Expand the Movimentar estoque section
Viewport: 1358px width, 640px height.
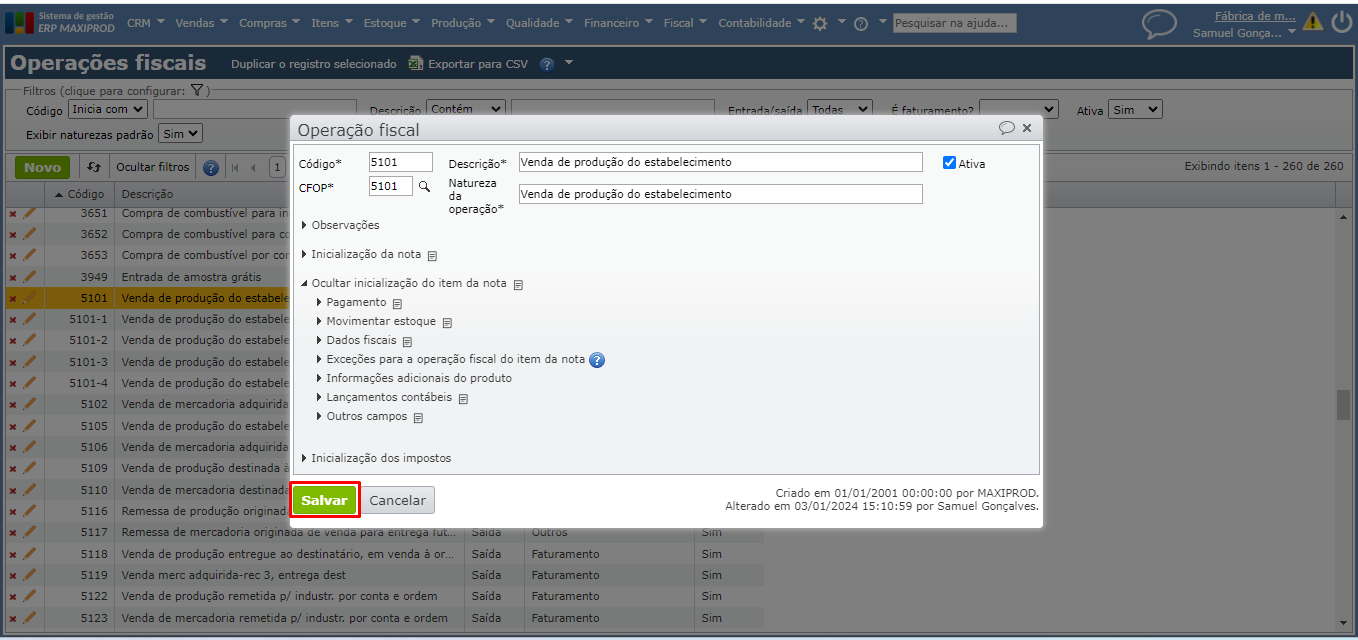coord(376,321)
